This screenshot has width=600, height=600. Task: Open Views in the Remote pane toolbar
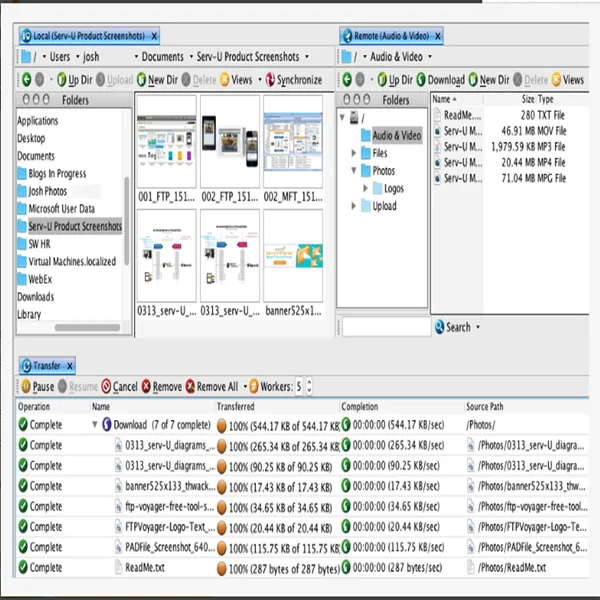[x=568, y=80]
